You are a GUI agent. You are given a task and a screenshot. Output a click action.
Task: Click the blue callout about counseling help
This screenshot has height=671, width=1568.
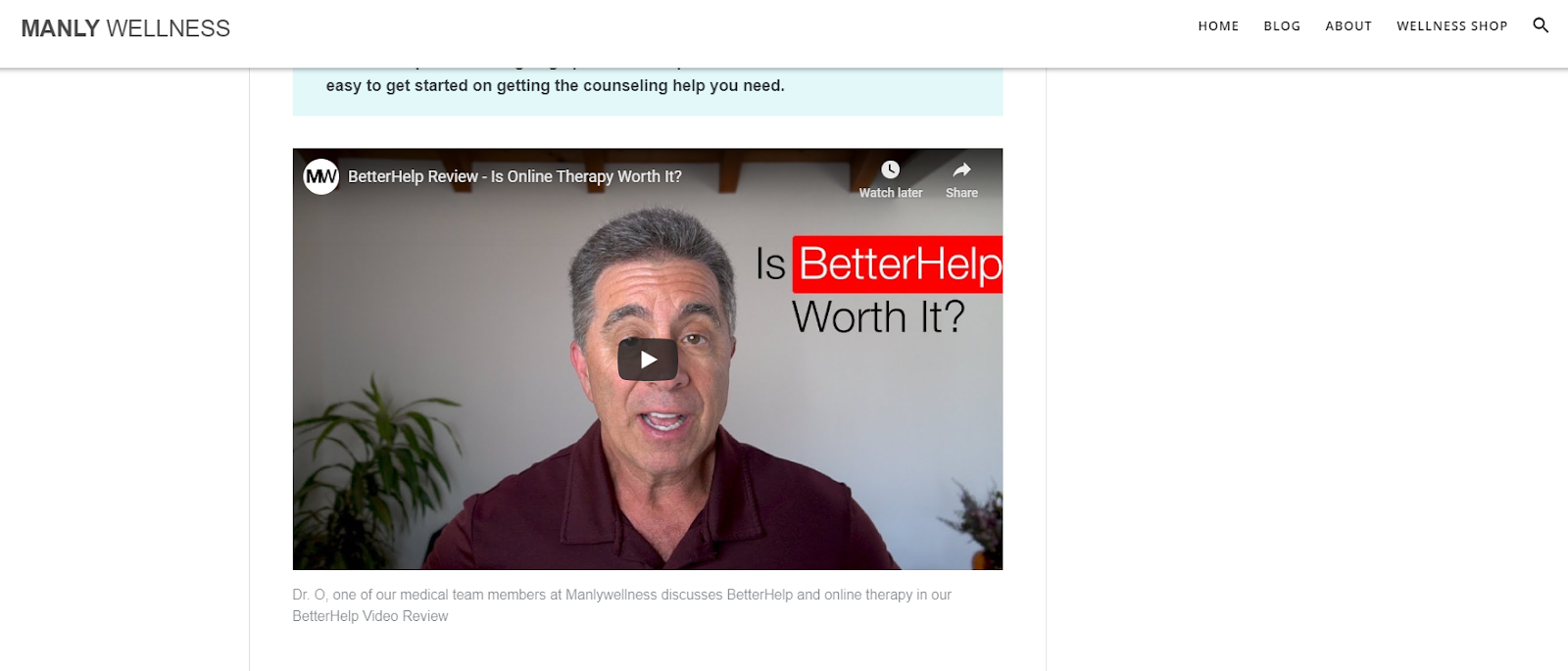648,91
